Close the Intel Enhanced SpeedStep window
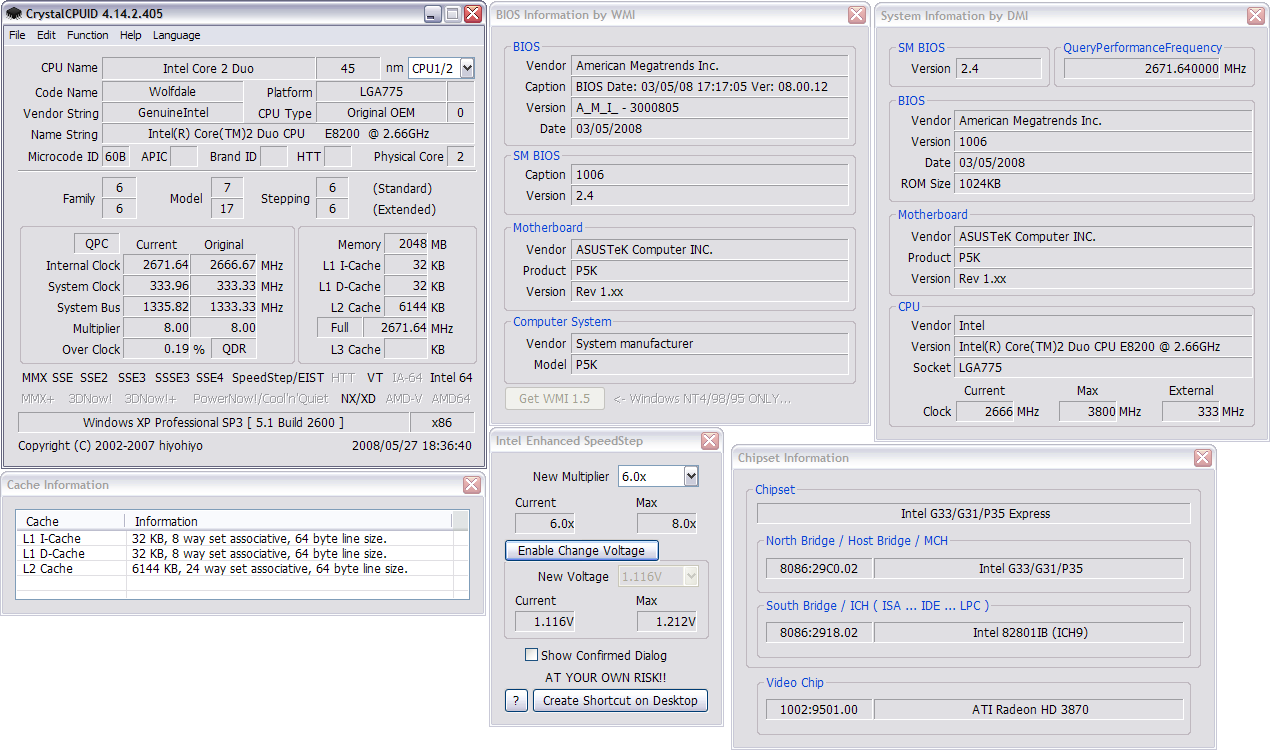Viewport: 1270px width, 750px height. click(709, 441)
